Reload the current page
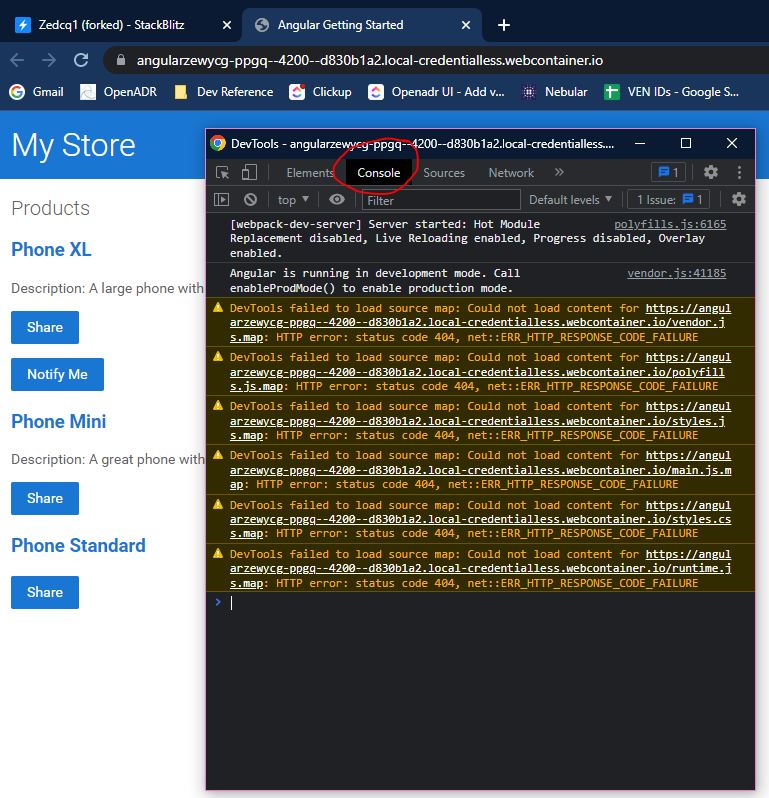Screen dimensions: 769x798 pos(81,60)
